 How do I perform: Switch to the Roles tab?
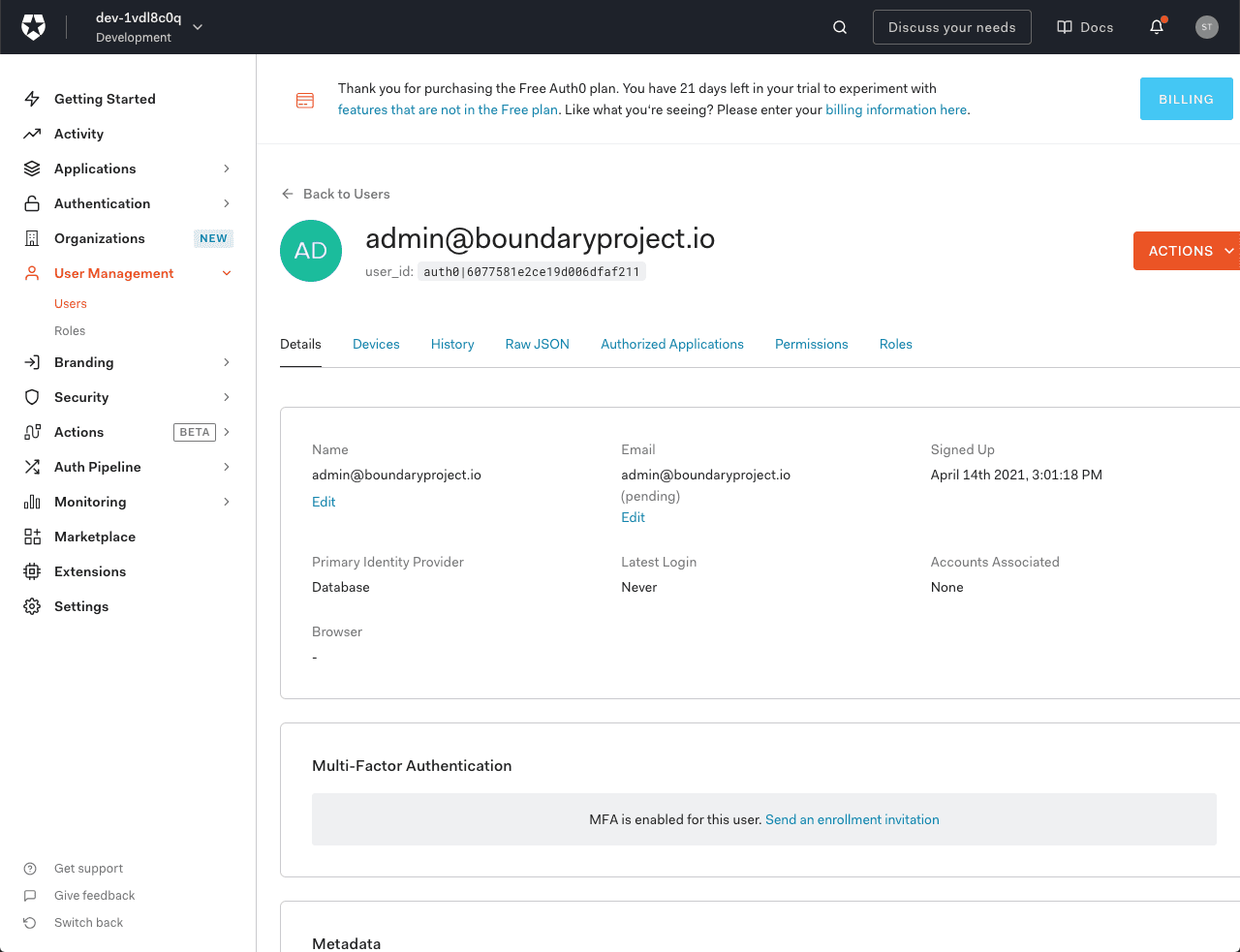click(x=896, y=344)
